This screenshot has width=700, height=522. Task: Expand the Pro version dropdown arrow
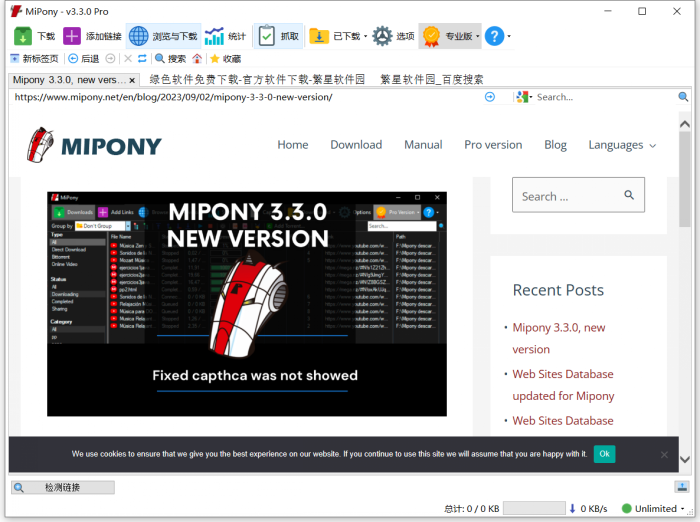point(478,36)
